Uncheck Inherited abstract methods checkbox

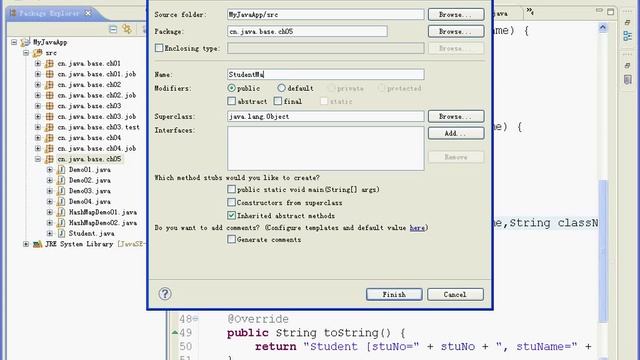coord(231,215)
